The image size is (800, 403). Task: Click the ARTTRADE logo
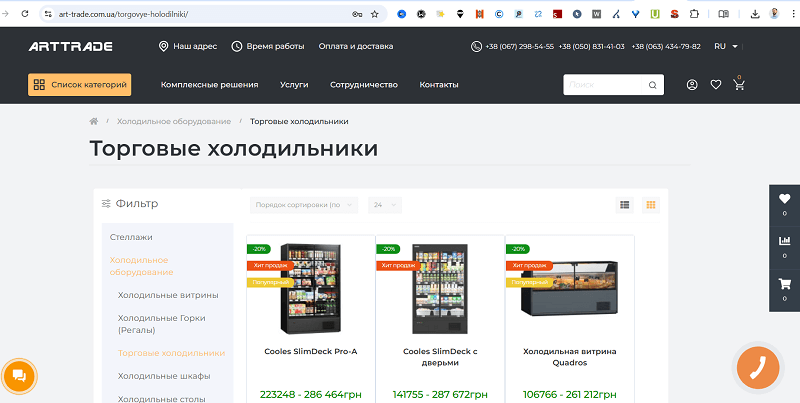point(70,46)
